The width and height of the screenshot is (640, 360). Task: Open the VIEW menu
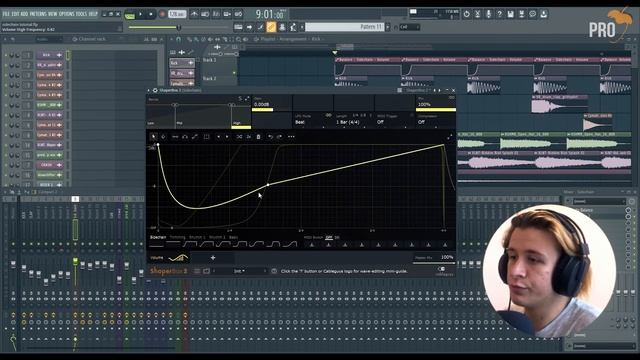[53, 14]
